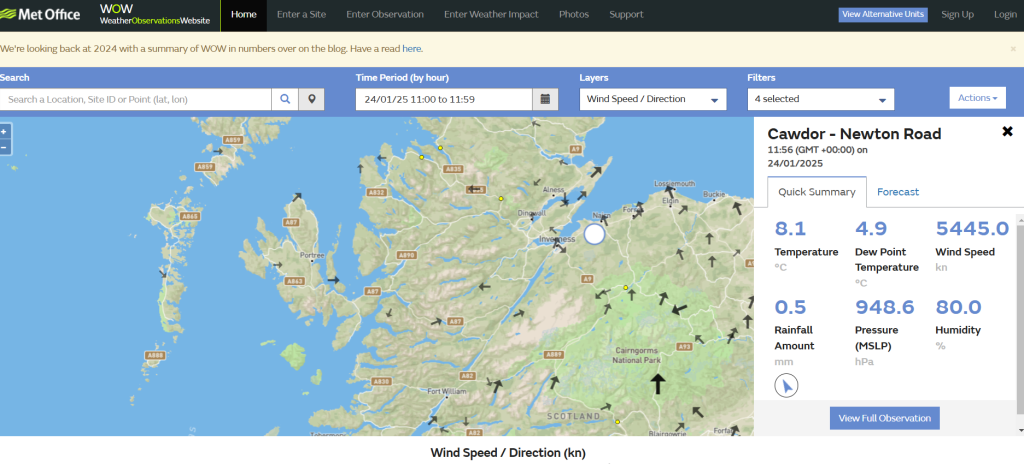Dismiss the 2024 summary notification banner
1024x464 pixels.
(x=1012, y=48)
